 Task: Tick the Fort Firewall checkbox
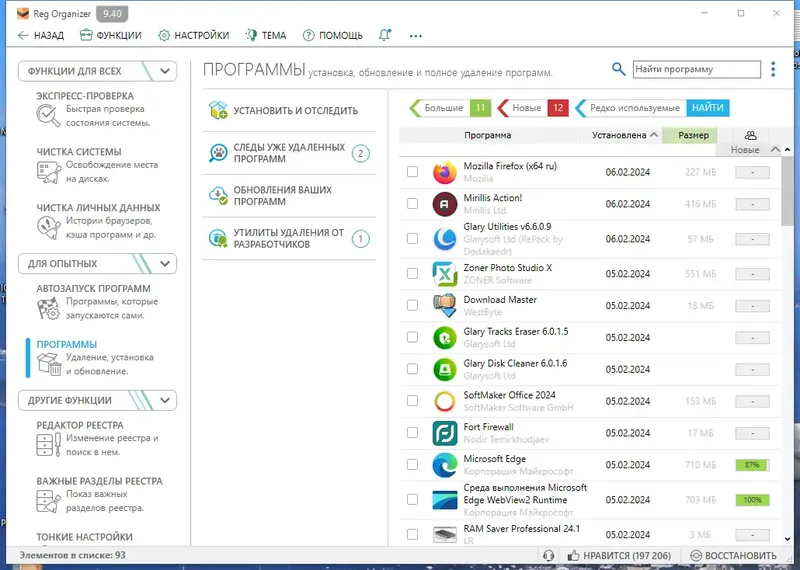(x=412, y=433)
